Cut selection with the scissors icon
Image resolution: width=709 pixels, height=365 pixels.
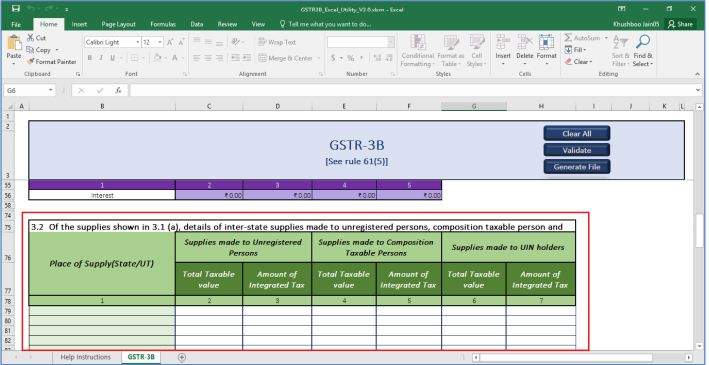[36, 38]
